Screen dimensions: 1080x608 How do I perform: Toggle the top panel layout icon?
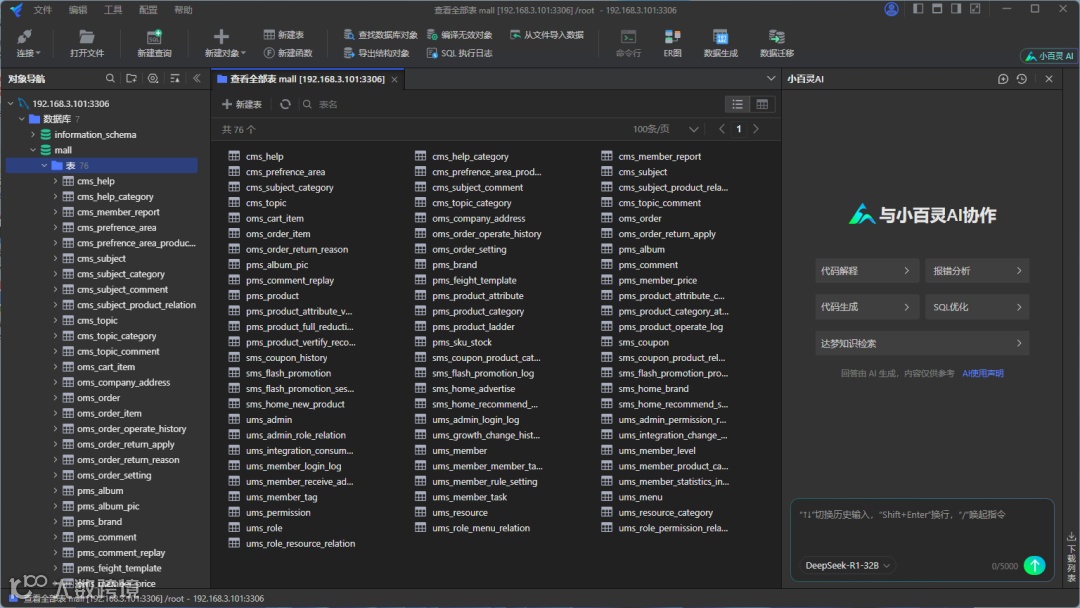point(937,9)
